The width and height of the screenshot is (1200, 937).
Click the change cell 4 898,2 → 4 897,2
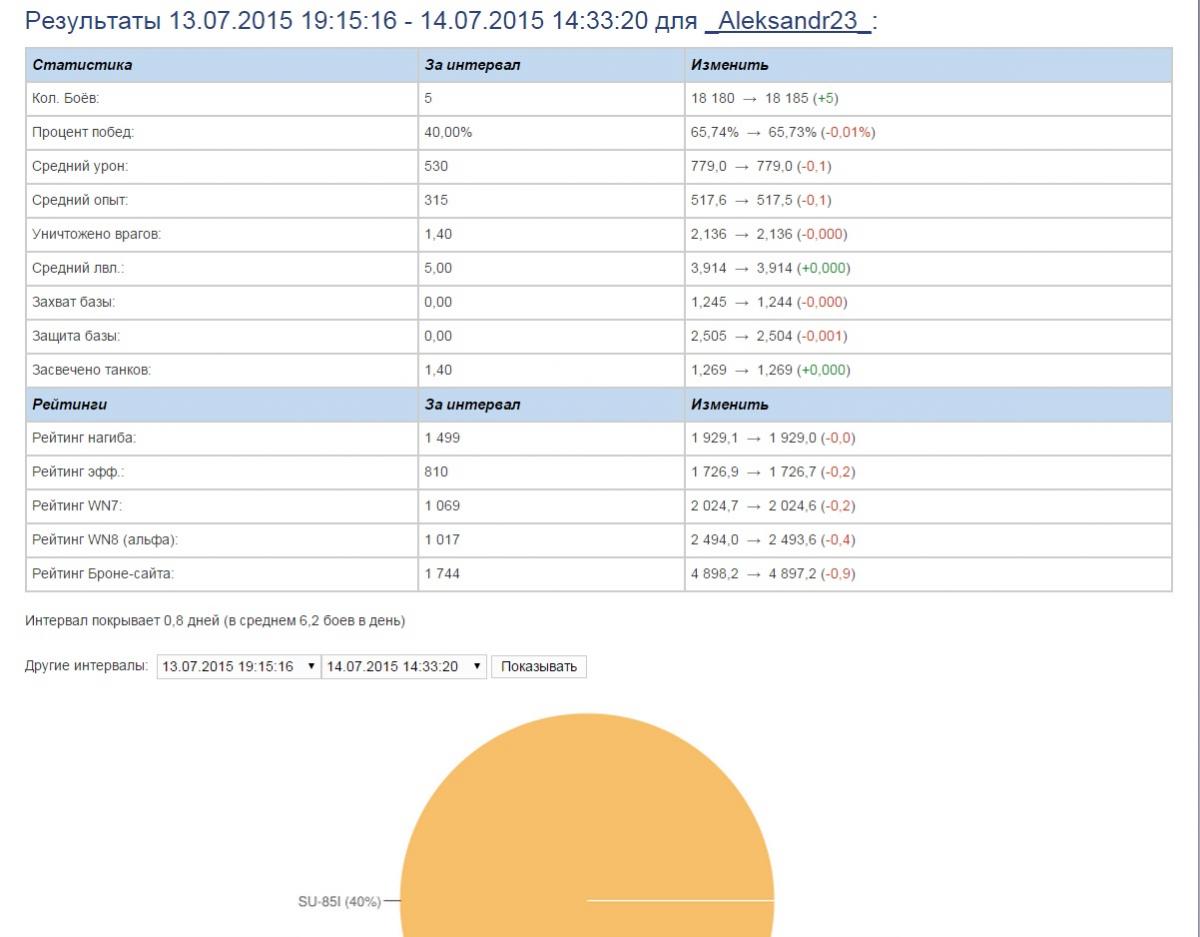(x=773, y=574)
